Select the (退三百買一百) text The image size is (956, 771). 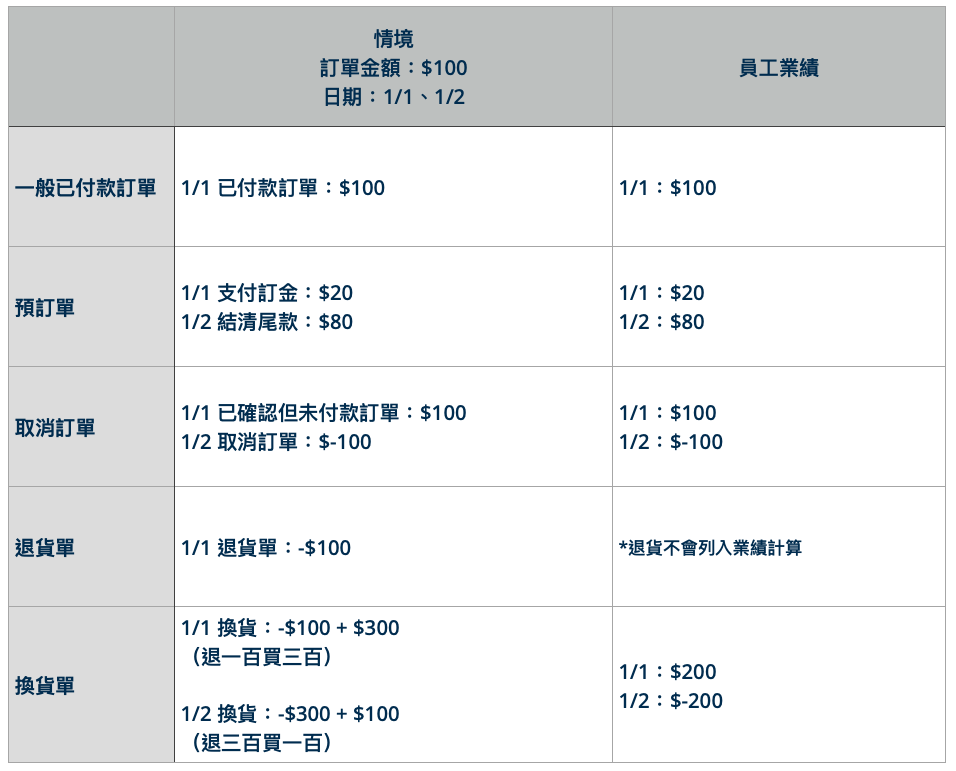click(x=262, y=742)
